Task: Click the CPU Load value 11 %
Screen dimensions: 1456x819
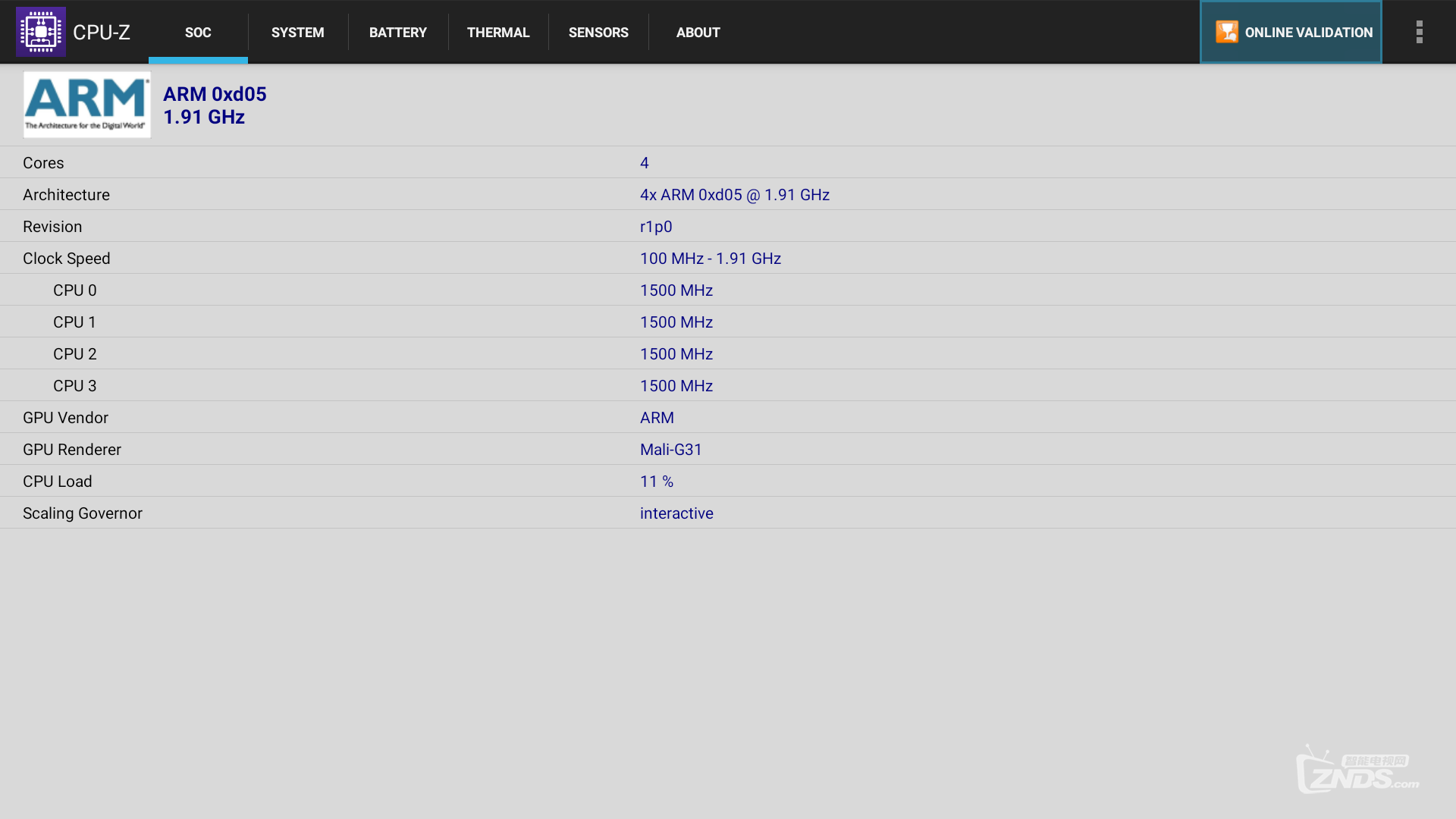Action: click(x=657, y=482)
